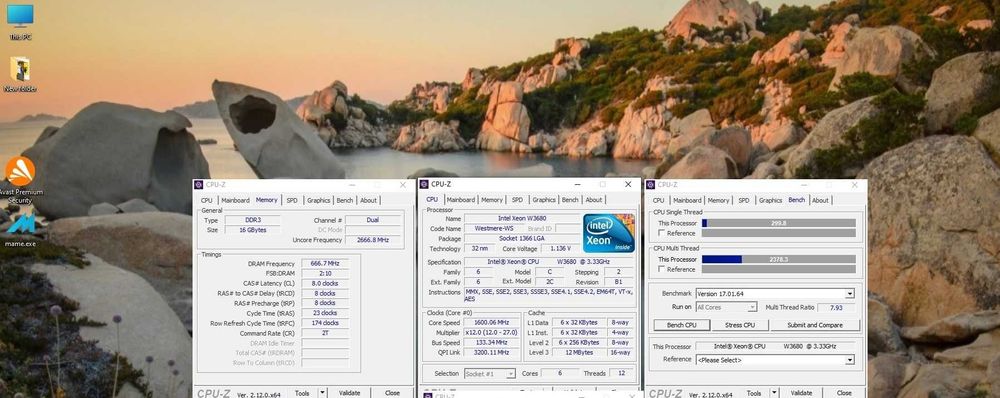The width and height of the screenshot is (1000, 398).
Task: Go to Graphics tab in Bench window
Action: coord(770,200)
